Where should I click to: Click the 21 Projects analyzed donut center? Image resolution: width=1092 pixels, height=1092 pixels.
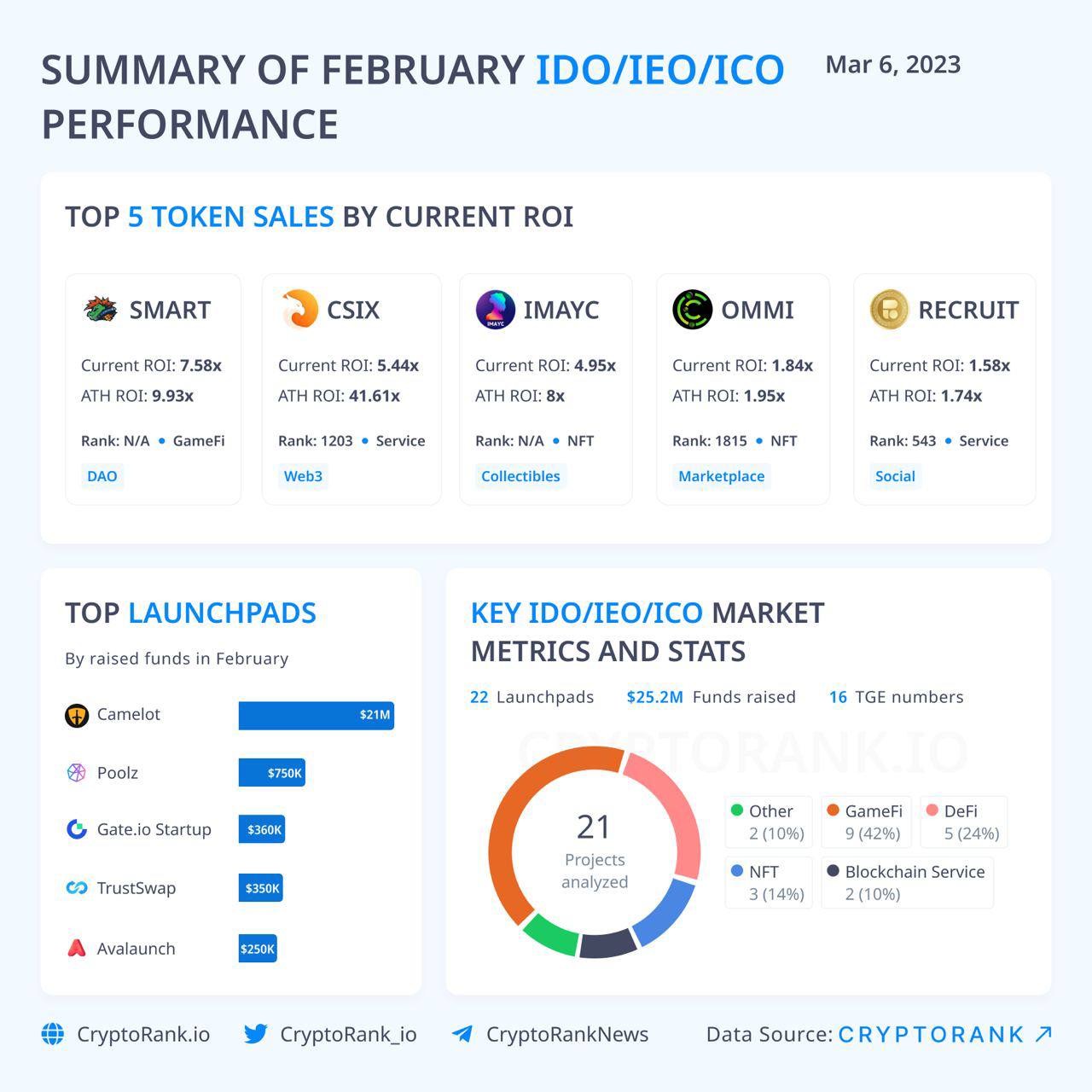(595, 851)
